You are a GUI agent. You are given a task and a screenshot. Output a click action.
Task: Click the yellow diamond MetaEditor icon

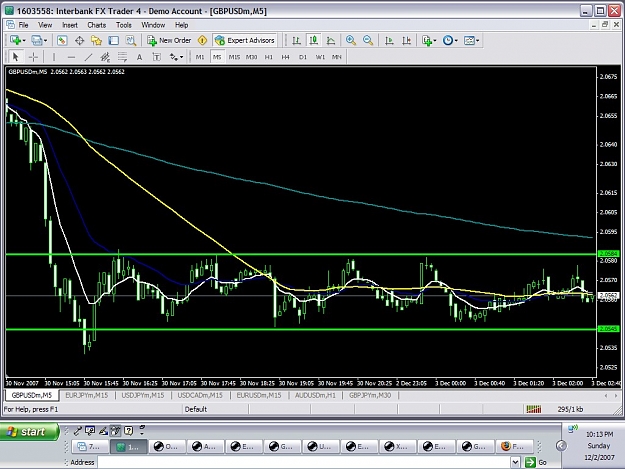tap(202, 40)
